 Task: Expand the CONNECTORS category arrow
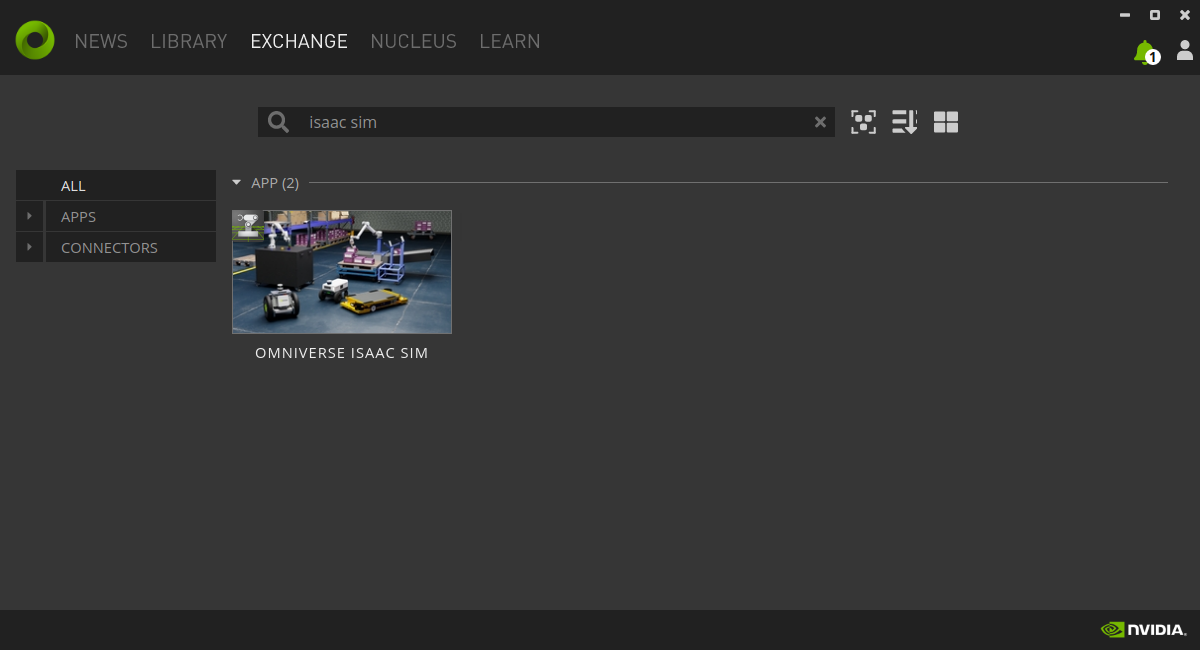pos(30,247)
